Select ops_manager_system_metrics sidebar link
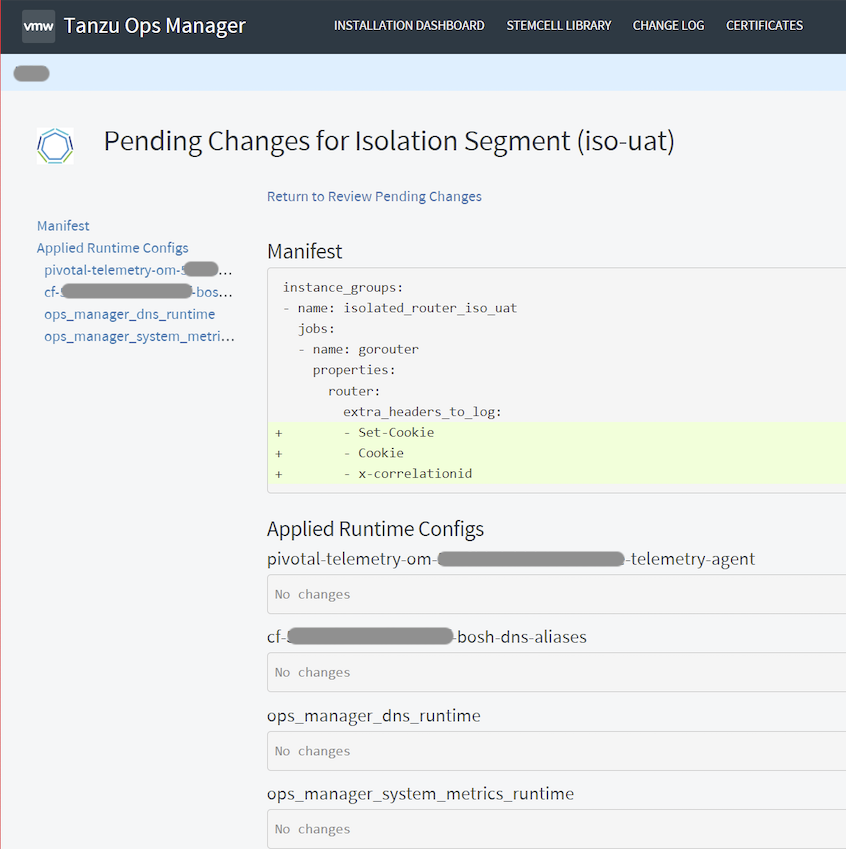This screenshot has width=846, height=849. tap(139, 336)
